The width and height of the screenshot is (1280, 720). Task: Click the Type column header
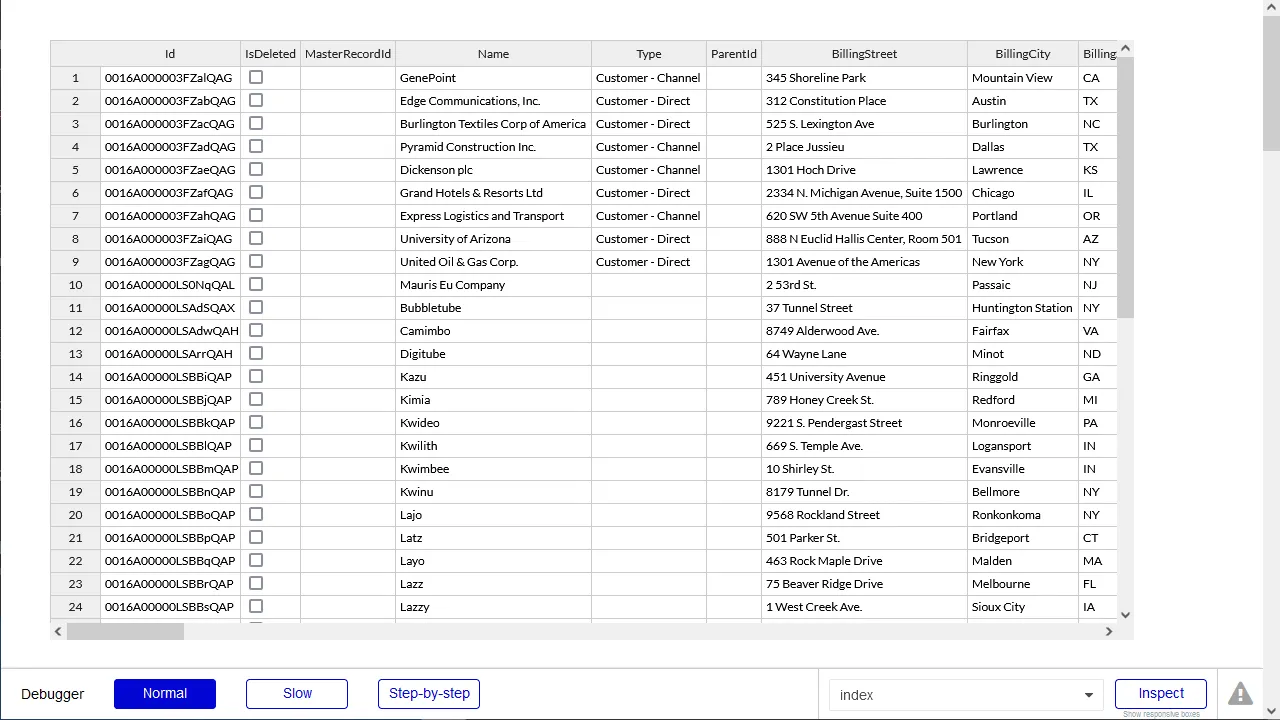[648, 54]
